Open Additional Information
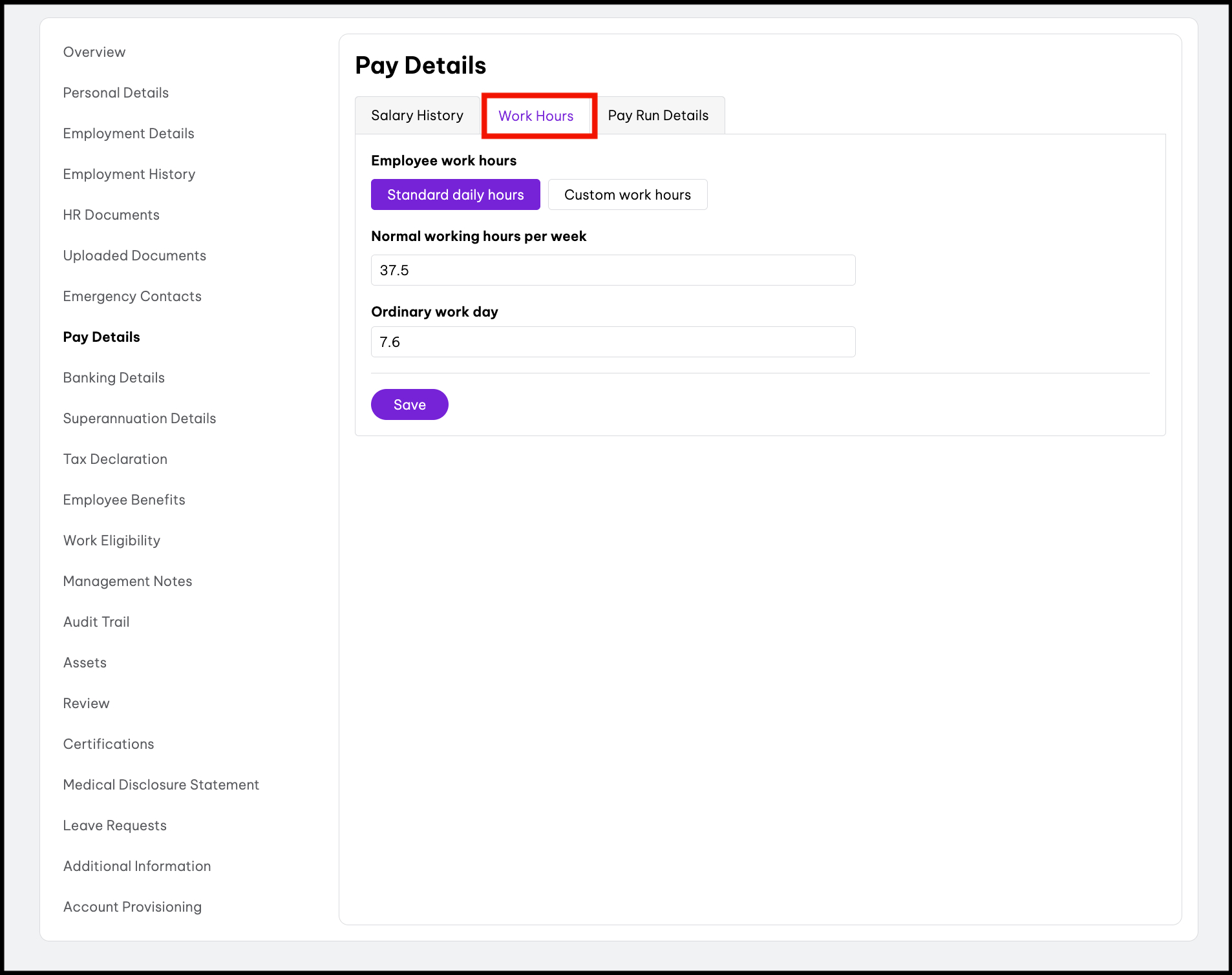The image size is (1232, 975). 137,866
